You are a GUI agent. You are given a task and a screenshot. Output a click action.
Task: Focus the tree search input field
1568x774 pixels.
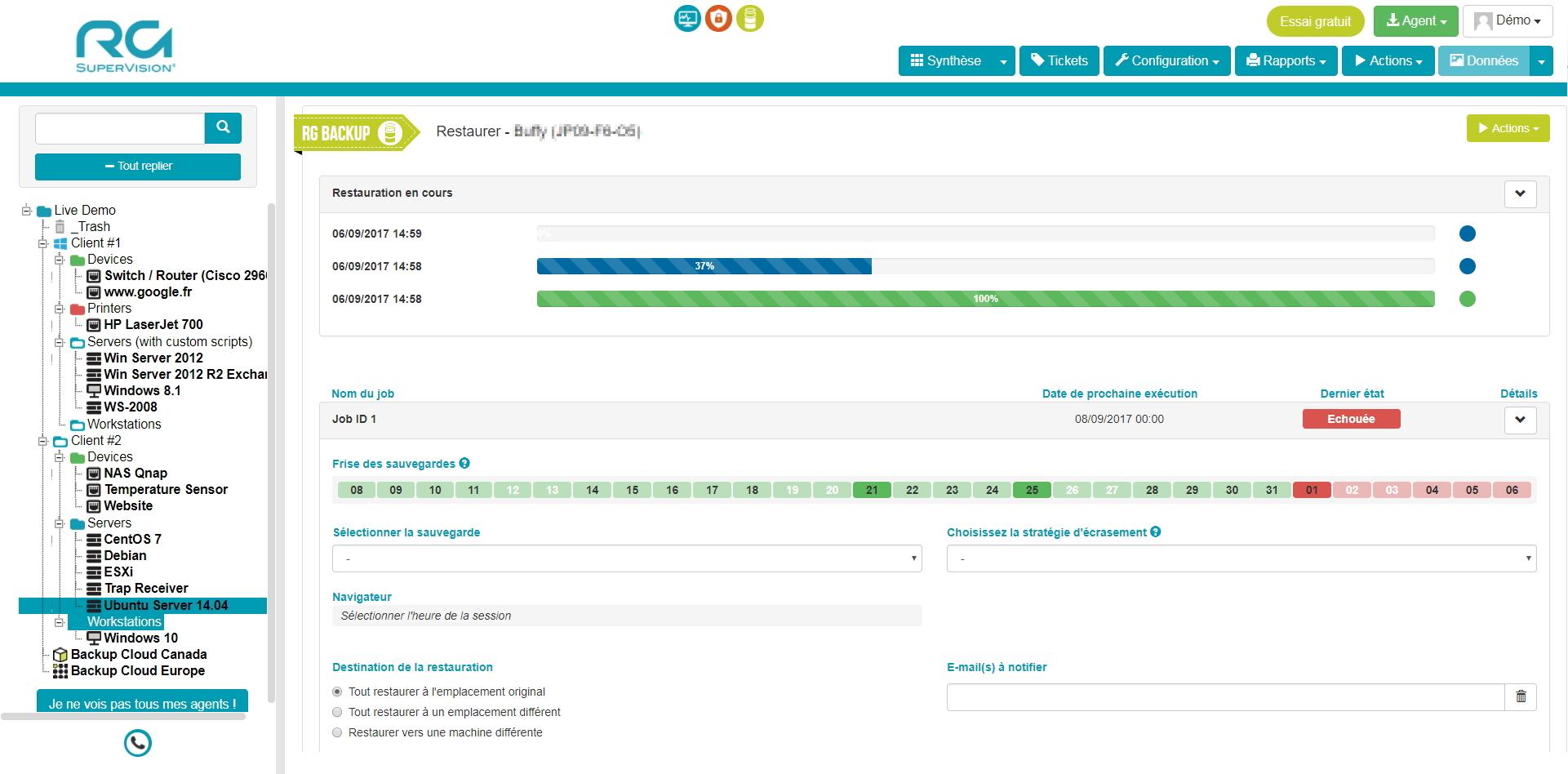pyautogui.click(x=120, y=128)
